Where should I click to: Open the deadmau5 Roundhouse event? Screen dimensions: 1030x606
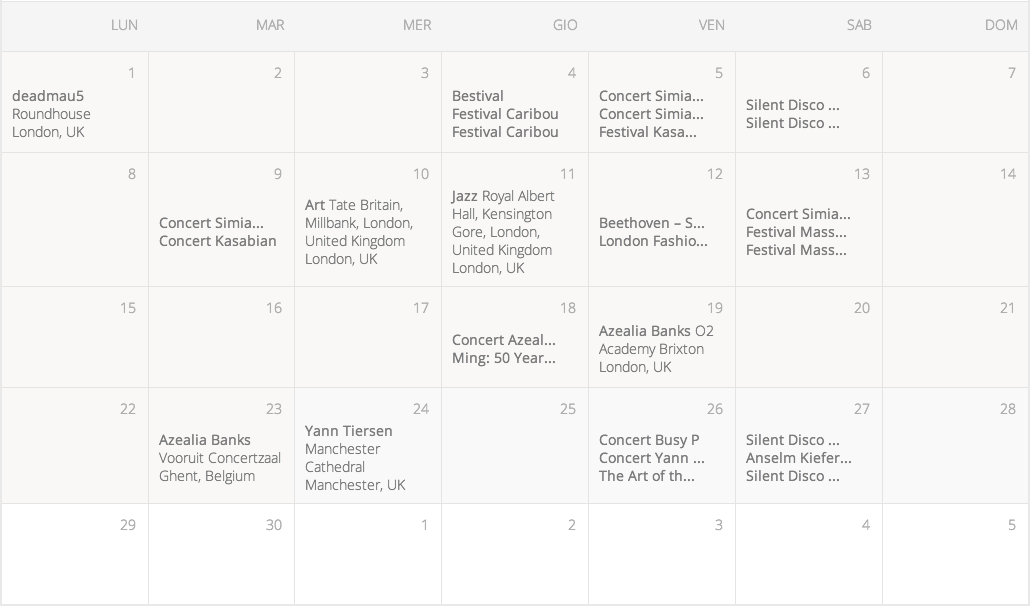coord(48,96)
